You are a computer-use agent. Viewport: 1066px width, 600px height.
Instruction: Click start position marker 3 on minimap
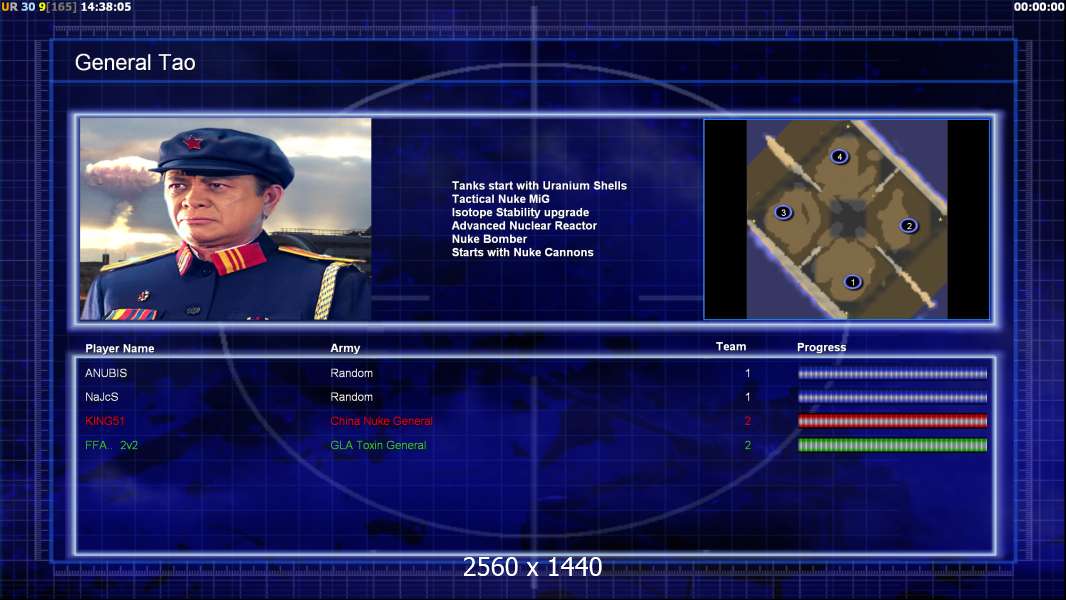tap(783, 213)
